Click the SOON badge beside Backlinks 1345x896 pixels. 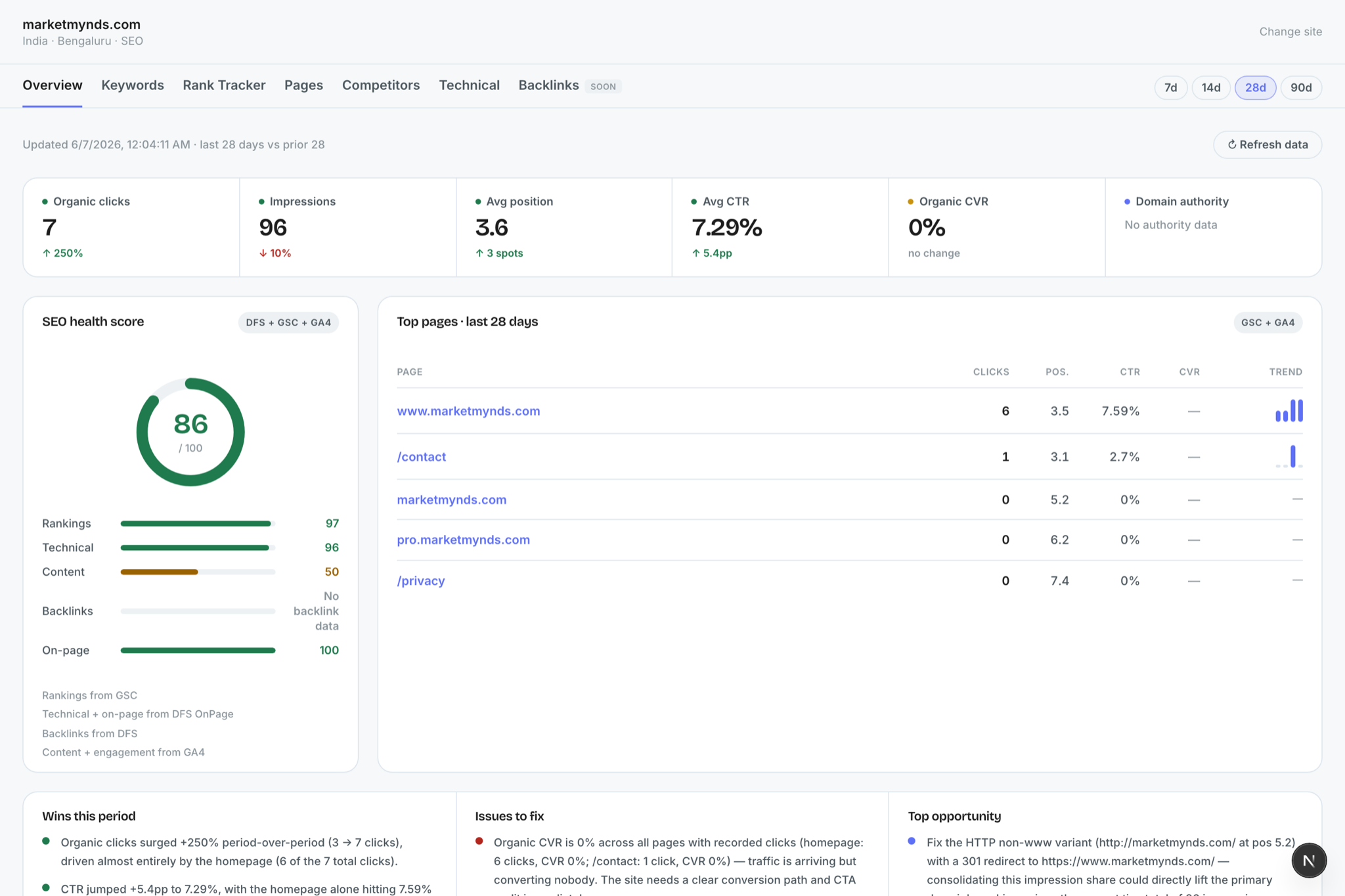point(603,87)
